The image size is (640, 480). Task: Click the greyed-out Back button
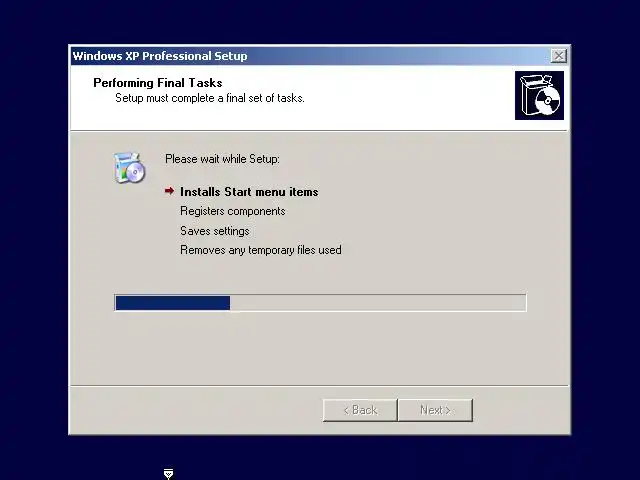click(360, 410)
